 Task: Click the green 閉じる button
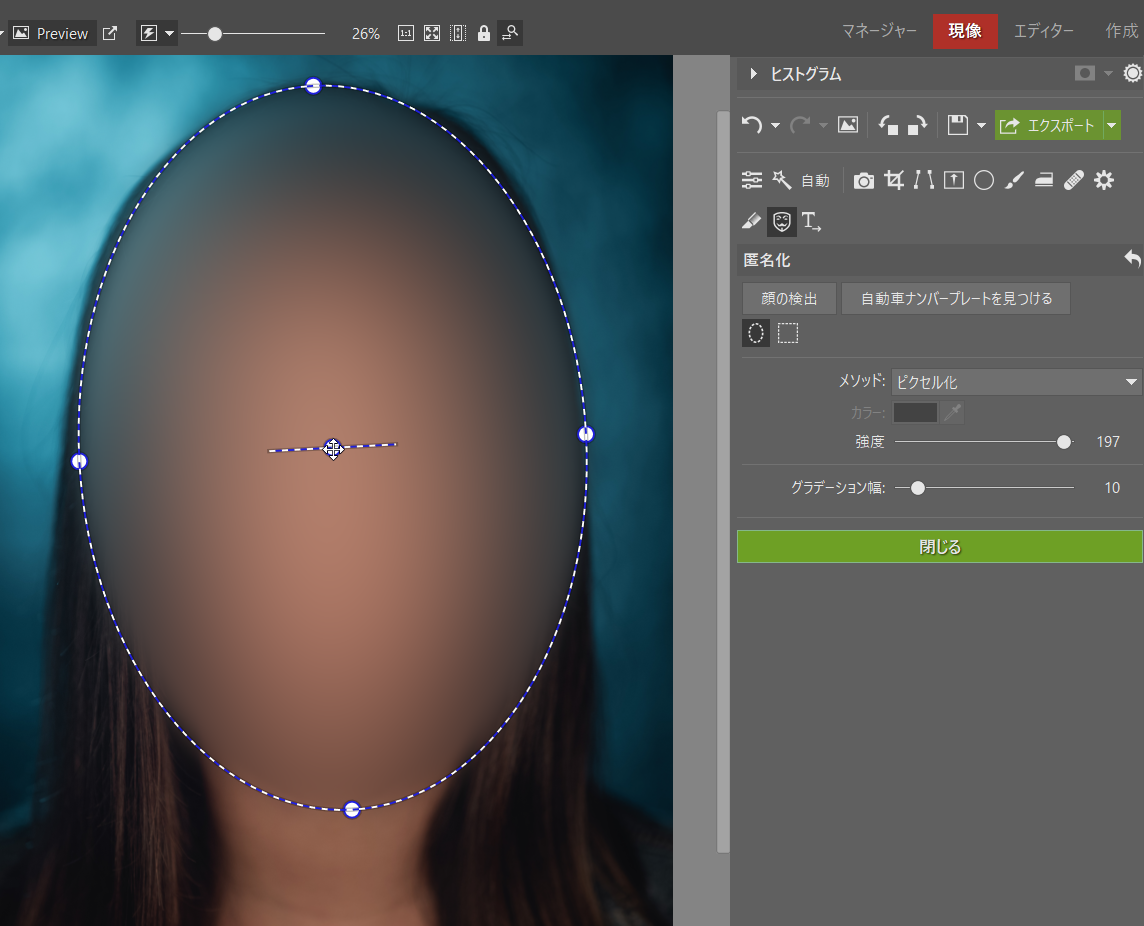[940, 547]
